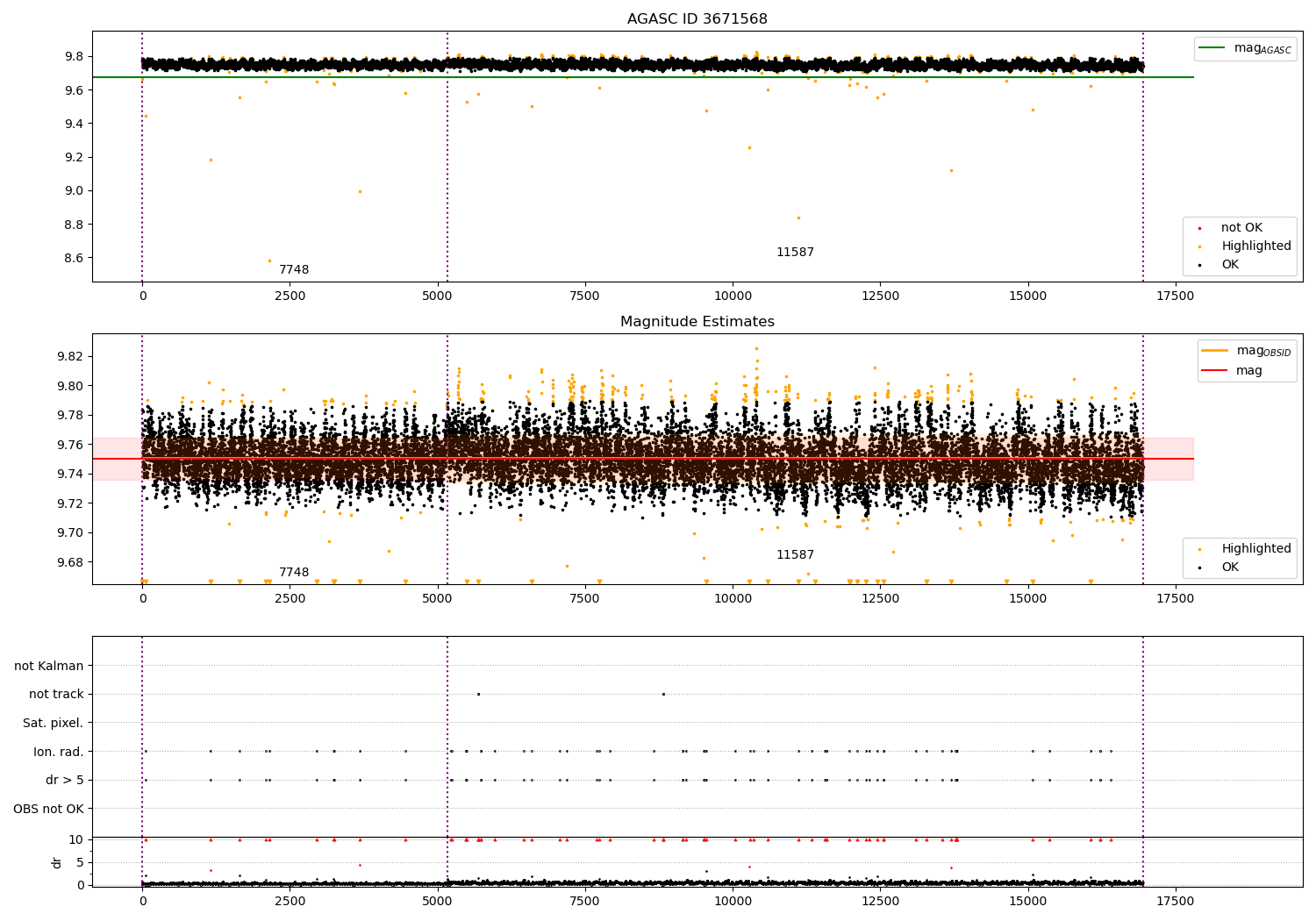Click the 9.70 y-tick on the middle plot
This screenshot has width=1316, height=921.
pyautogui.click(x=70, y=532)
